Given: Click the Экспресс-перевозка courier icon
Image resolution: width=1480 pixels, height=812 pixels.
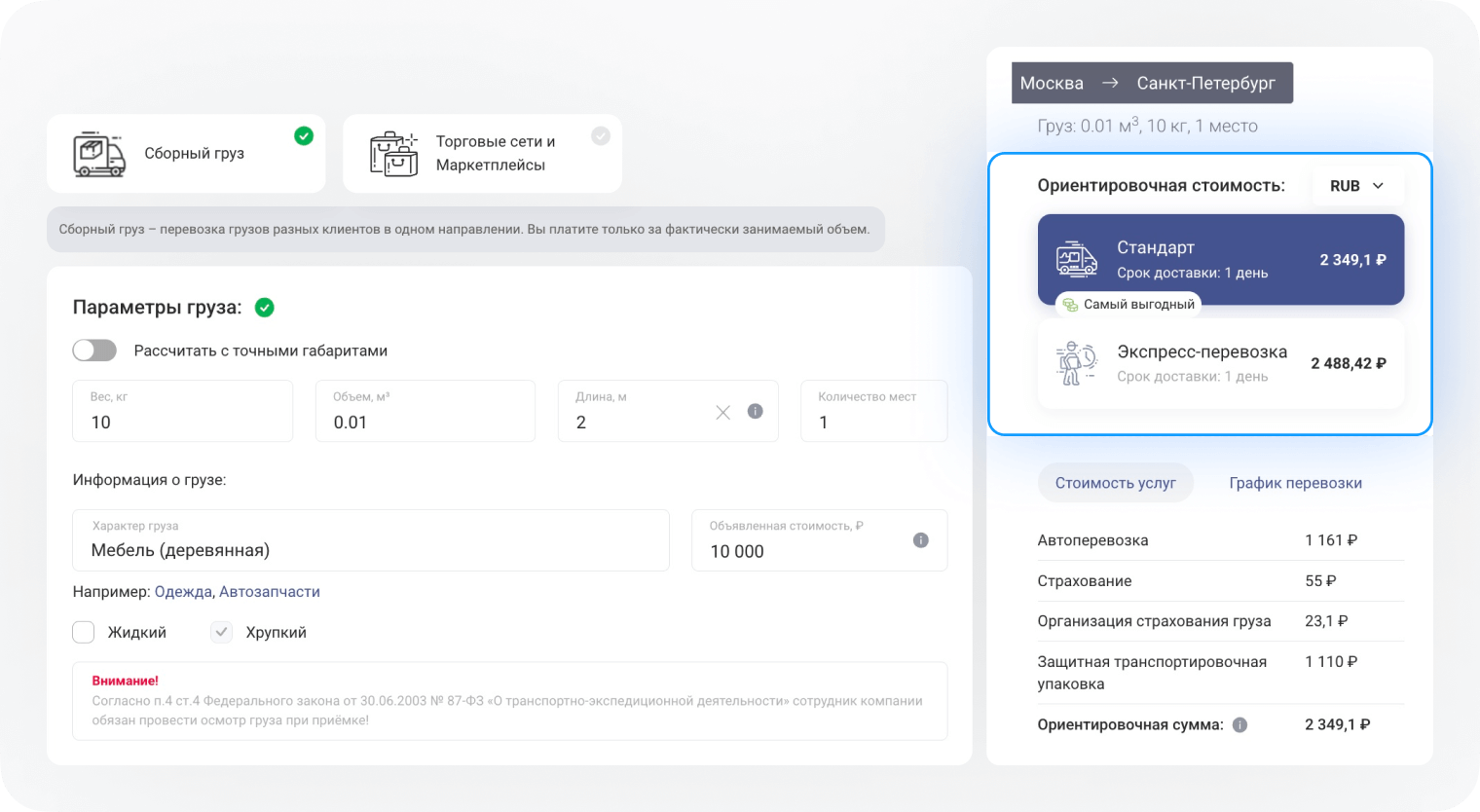Looking at the screenshot, I should (x=1077, y=363).
